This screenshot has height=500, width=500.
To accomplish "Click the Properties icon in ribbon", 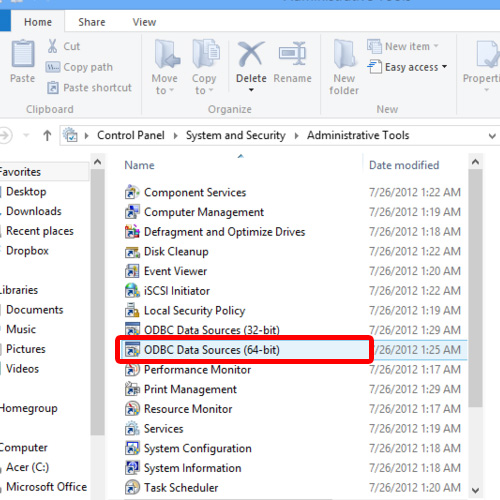I will pos(487,54).
